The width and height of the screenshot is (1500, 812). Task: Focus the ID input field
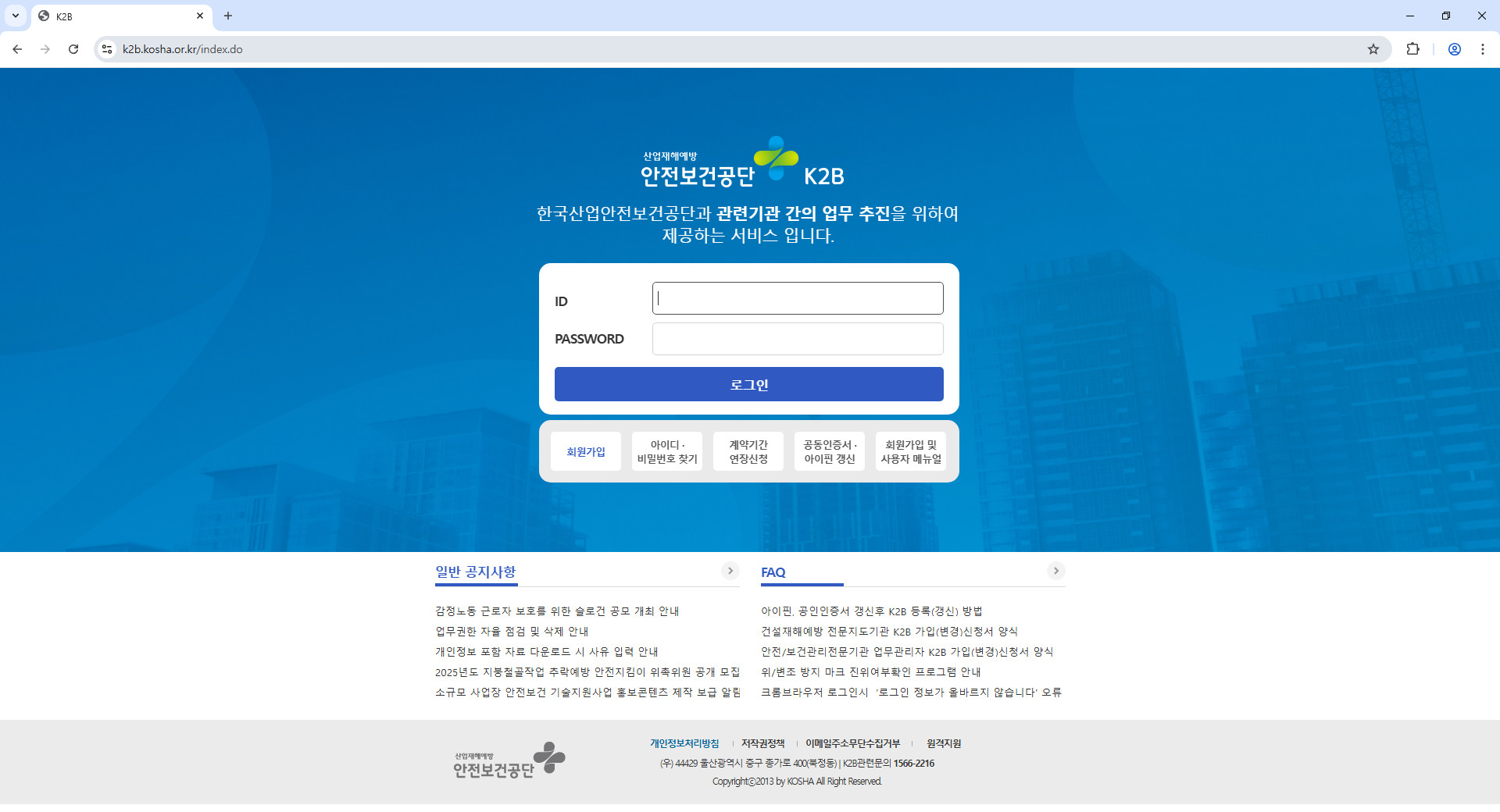tap(798, 298)
